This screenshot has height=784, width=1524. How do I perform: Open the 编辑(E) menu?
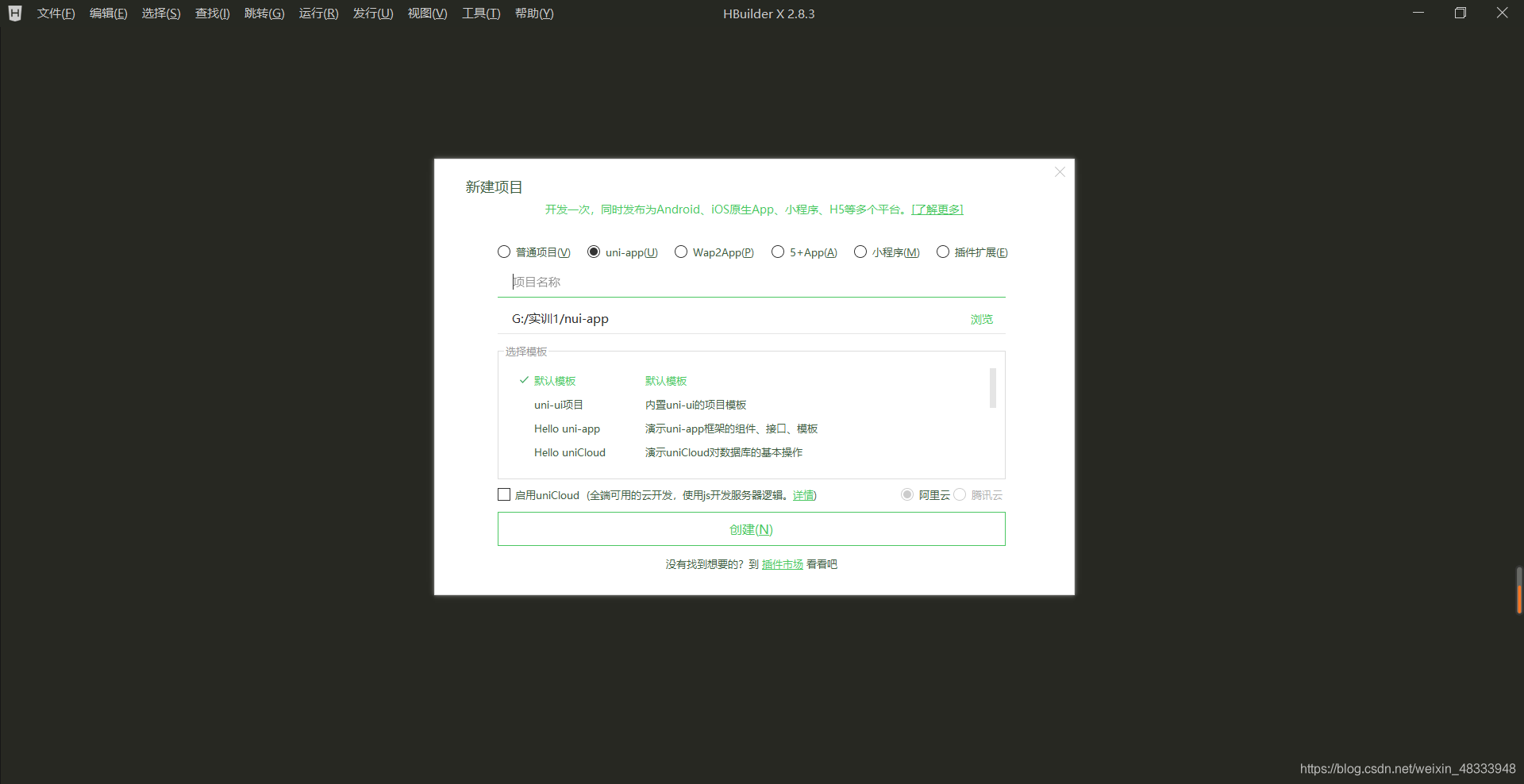[108, 13]
